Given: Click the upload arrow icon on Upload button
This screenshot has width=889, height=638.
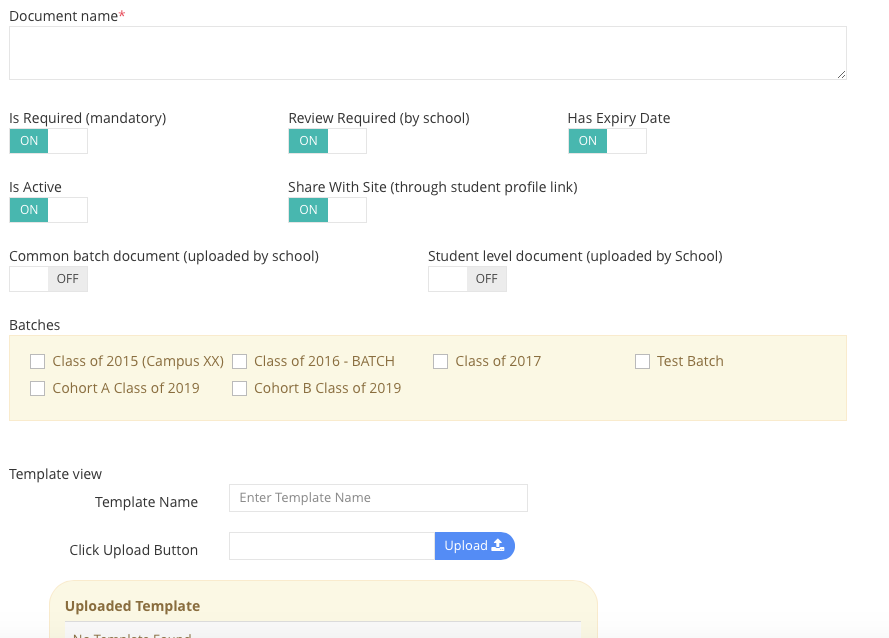Looking at the screenshot, I should pyautogui.click(x=497, y=545).
